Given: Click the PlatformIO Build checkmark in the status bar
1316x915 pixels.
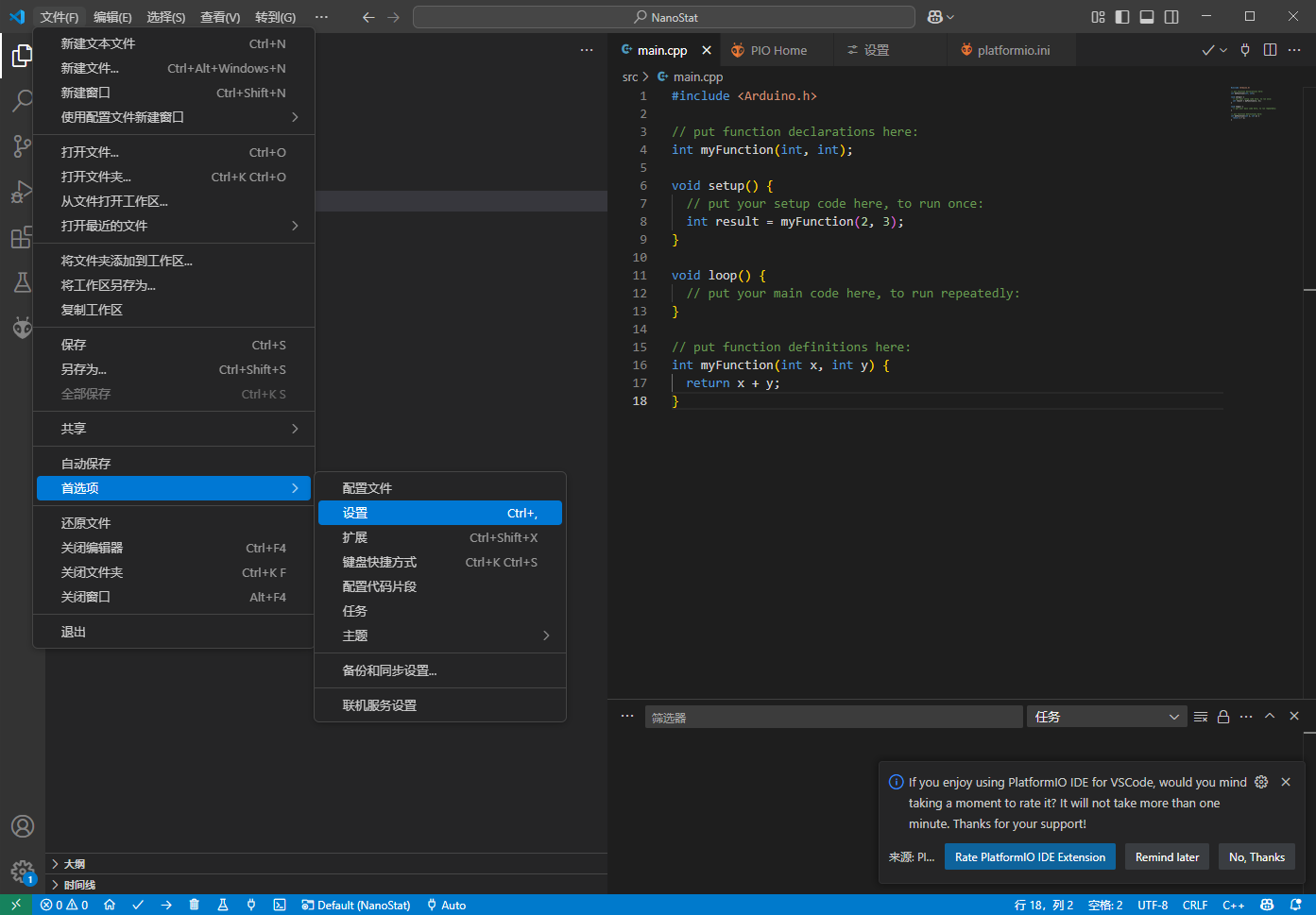Looking at the screenshot, I should click(x=138, y=905).
